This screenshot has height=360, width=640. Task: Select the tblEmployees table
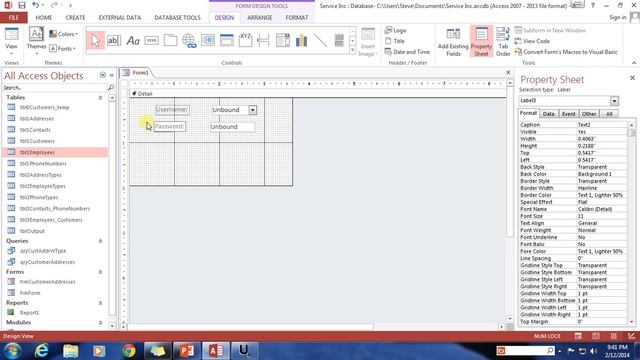click(x=55, y=152)
